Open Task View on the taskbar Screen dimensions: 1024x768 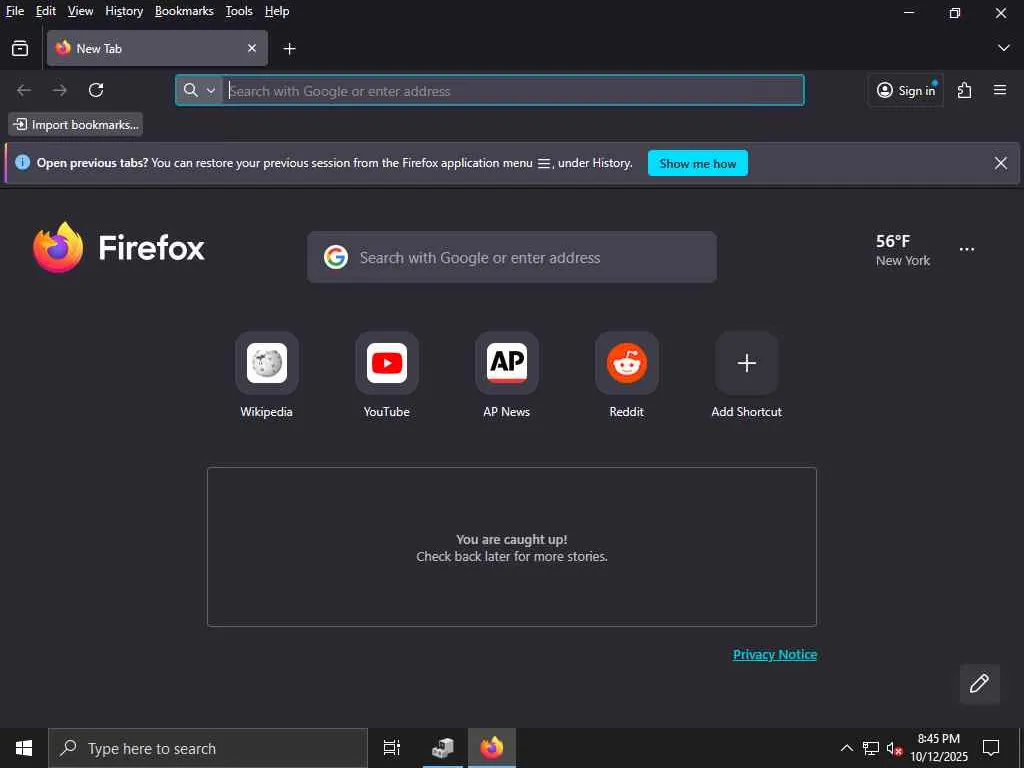pos(392,748)
